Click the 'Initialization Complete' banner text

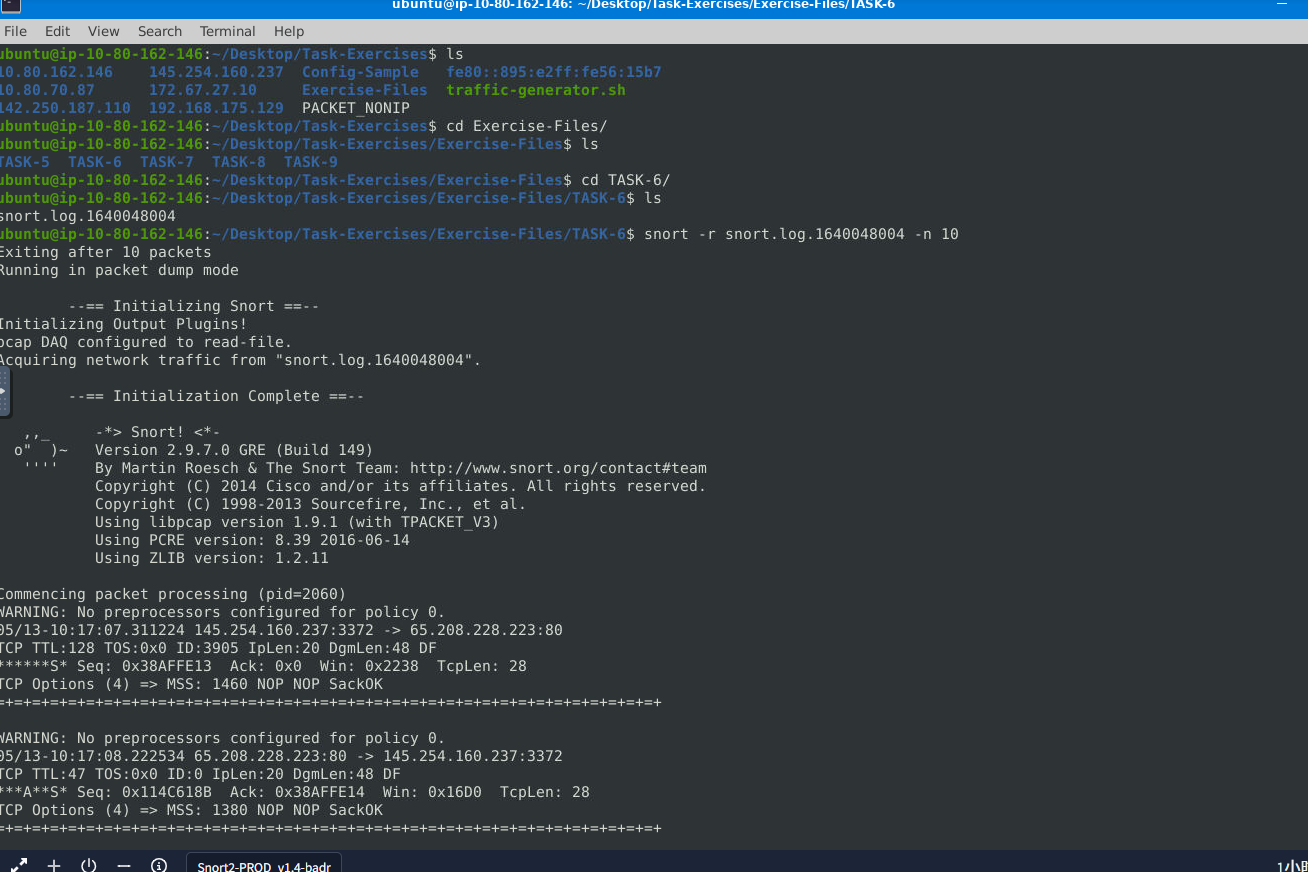pos(216,396)
